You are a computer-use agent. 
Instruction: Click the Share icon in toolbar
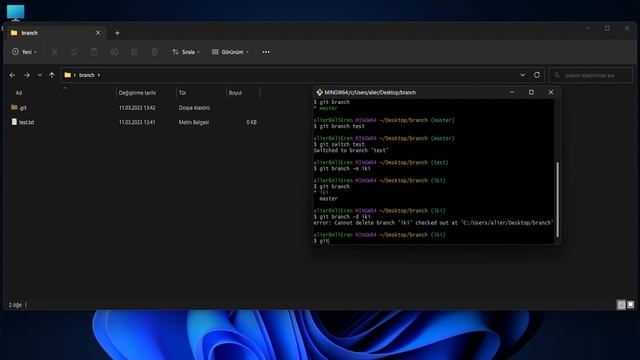(134, 52)
